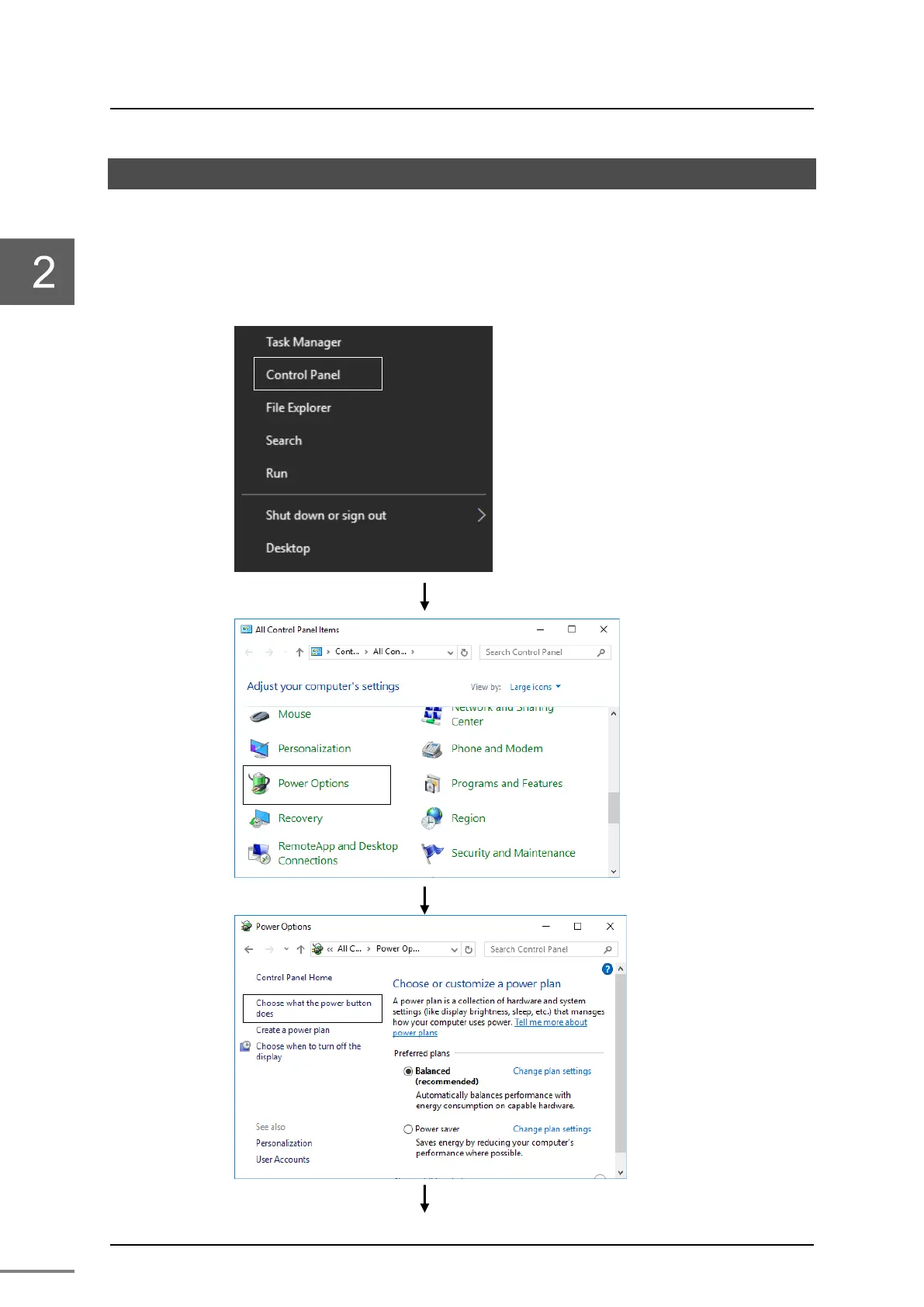Refresh the Power Options window
The image size is (924, 1307).
tap(469, 949)
